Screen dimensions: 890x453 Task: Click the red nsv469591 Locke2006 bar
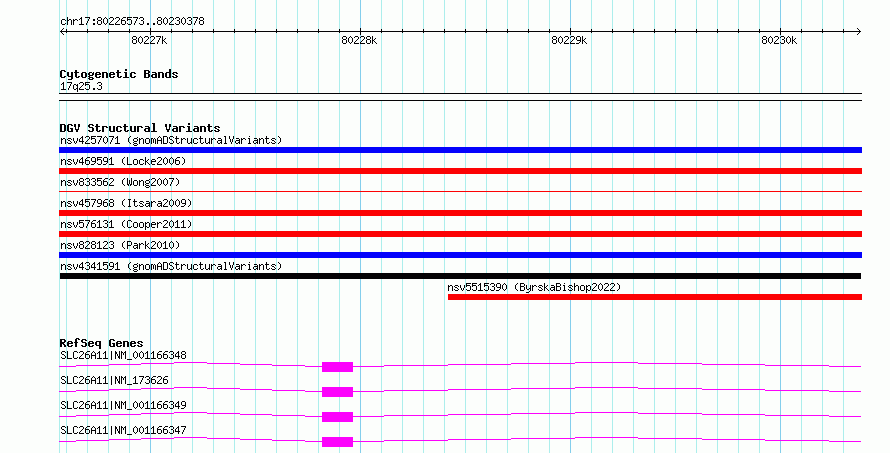(x=460, y=171)
